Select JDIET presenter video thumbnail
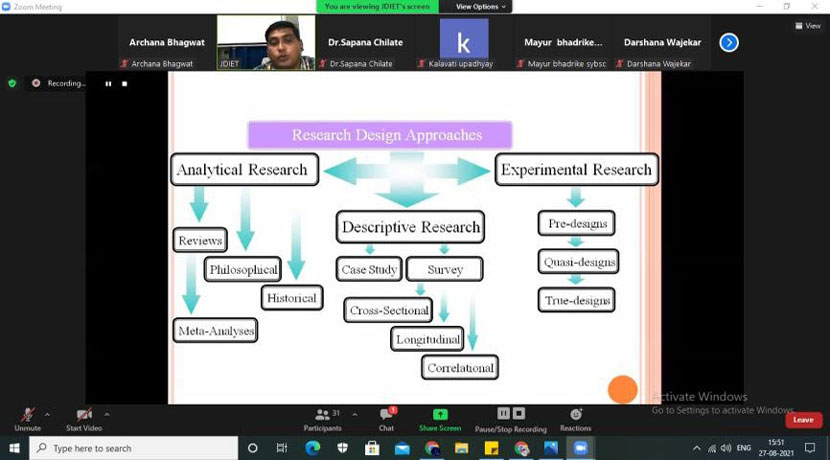The height and width of the screenshot is (460, 830). pyautogui.click(x=265, y=42)
